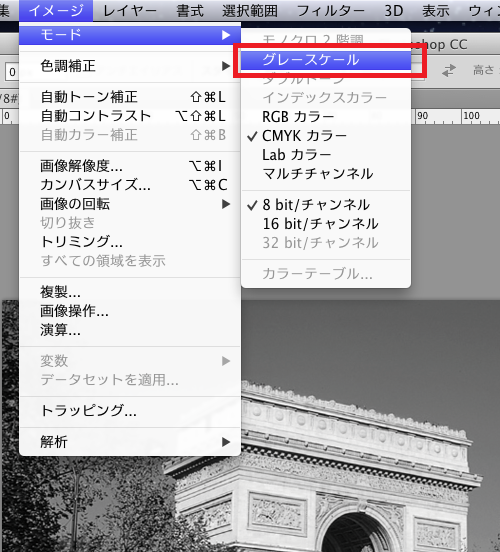Open 画像解像度... dialog
This screenshot has width=500, height=552.
(x=130, y=166)
